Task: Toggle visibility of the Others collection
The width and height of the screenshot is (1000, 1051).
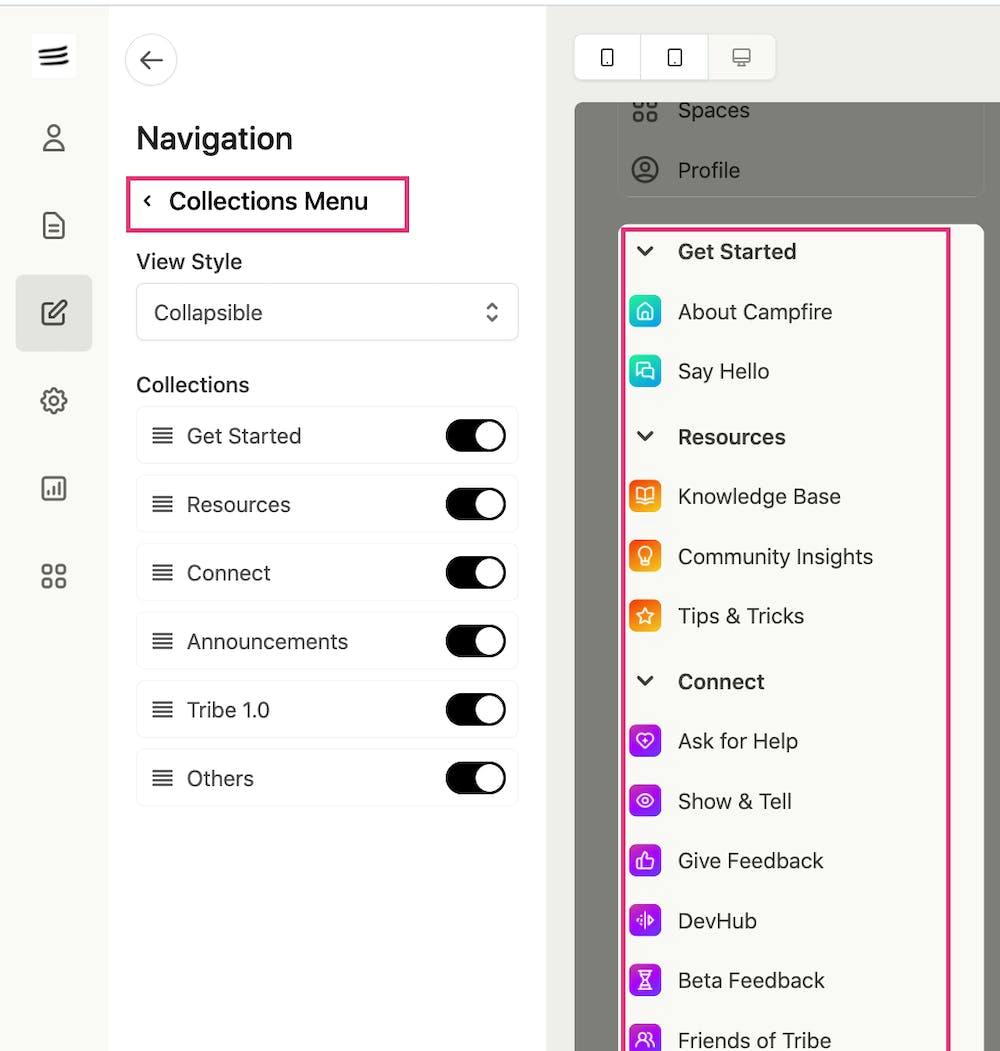Action: tap(475, 778)
